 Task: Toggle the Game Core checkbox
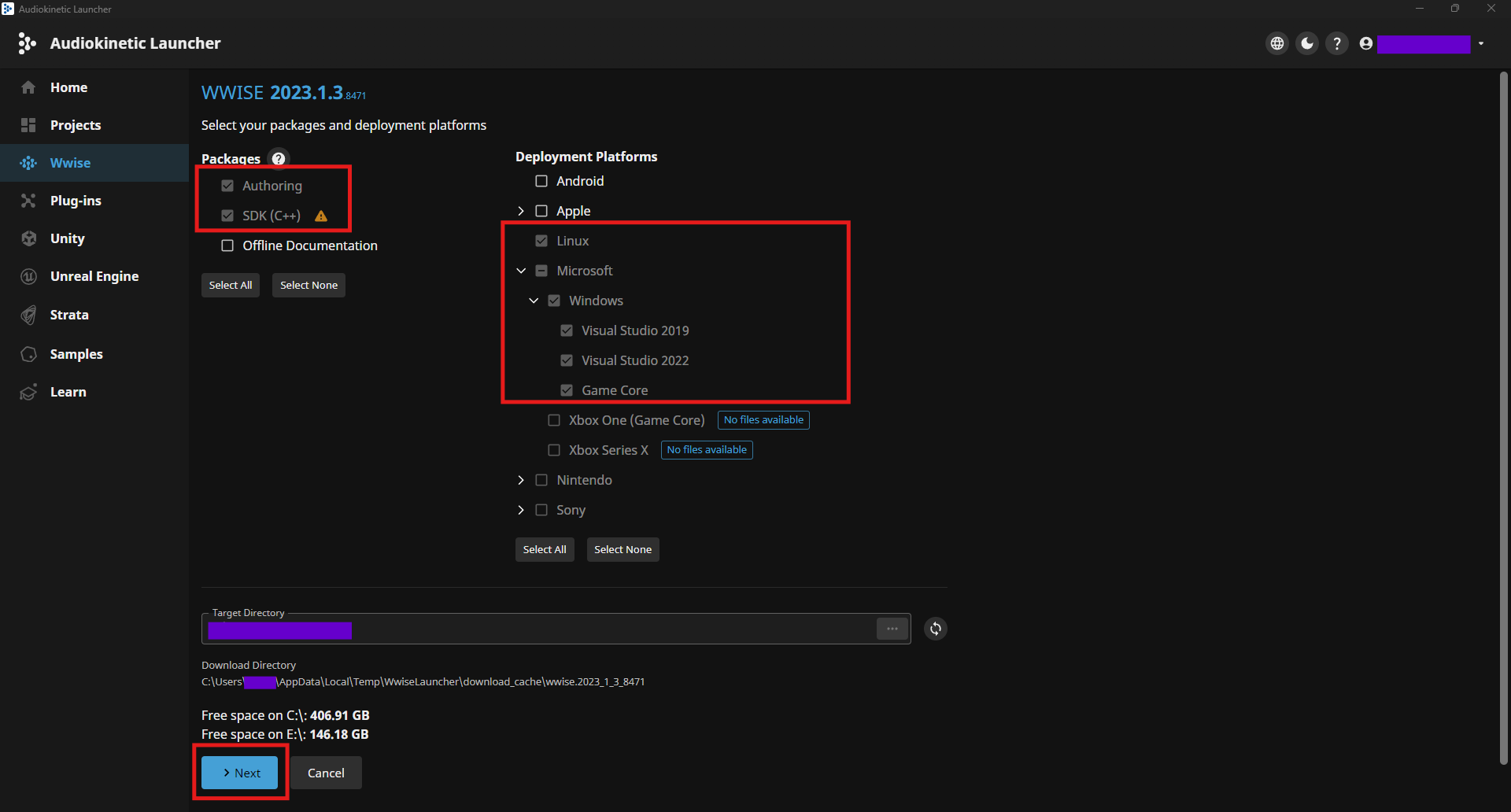coord(567,390)
